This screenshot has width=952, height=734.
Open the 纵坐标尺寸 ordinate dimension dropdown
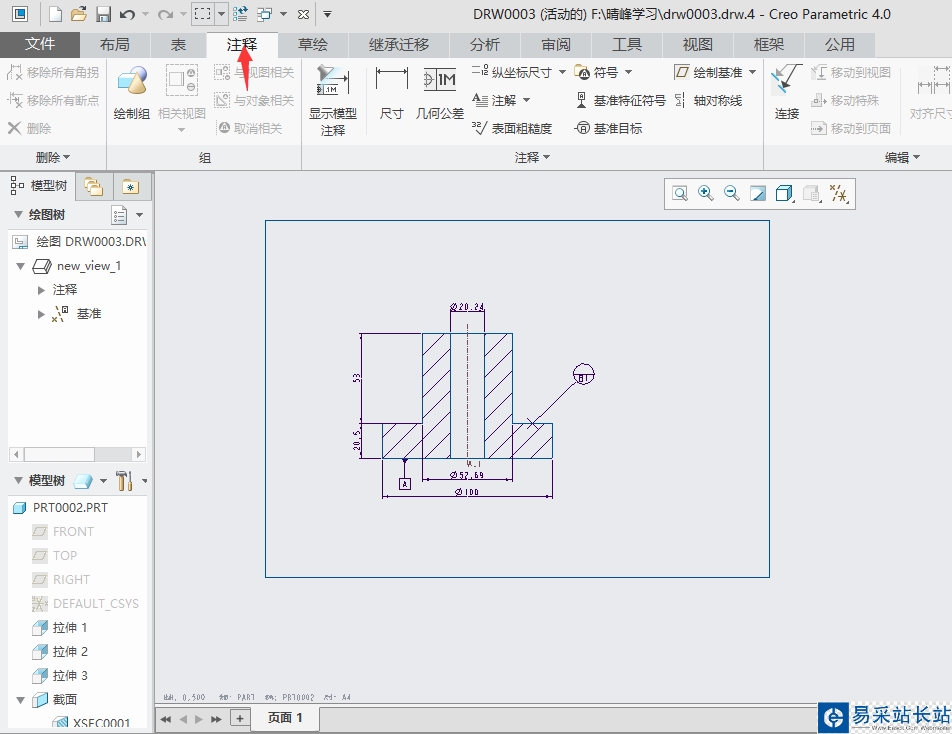tap(560, 72)
